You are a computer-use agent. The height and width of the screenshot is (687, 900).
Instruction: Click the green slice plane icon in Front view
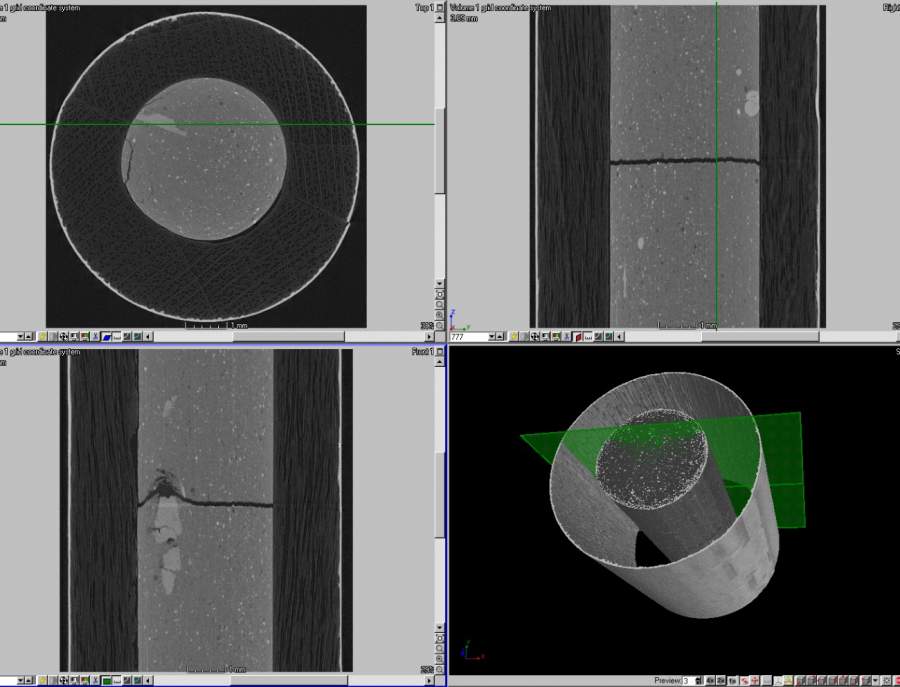pos(106,680)
